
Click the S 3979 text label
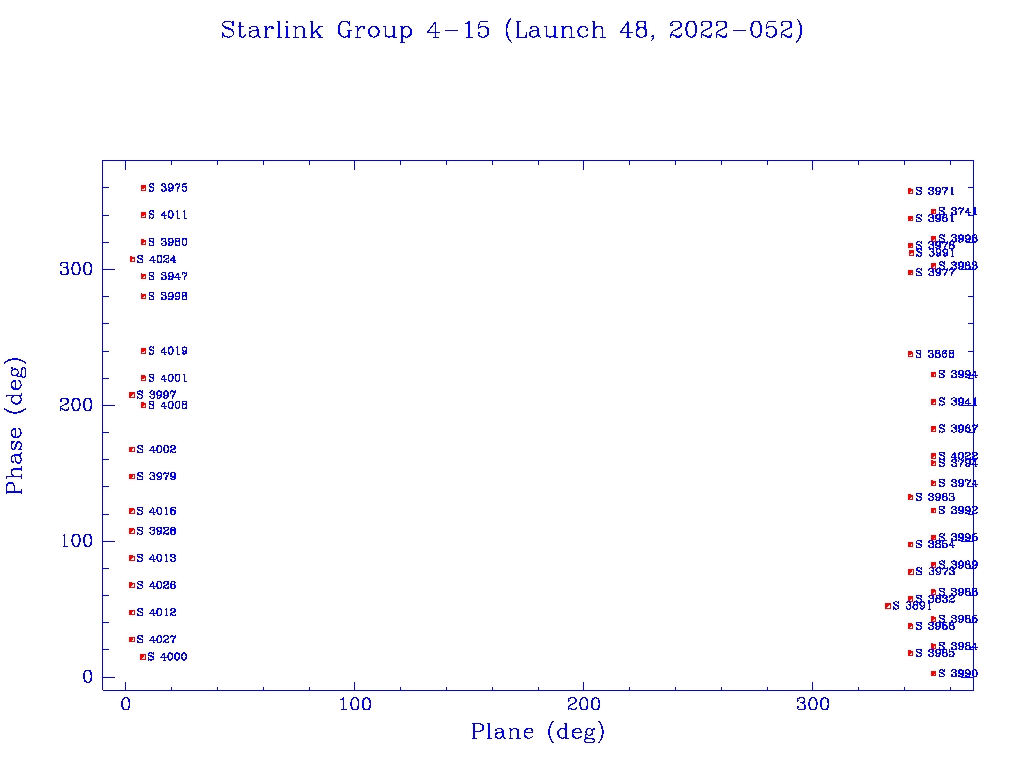[157, 477]
